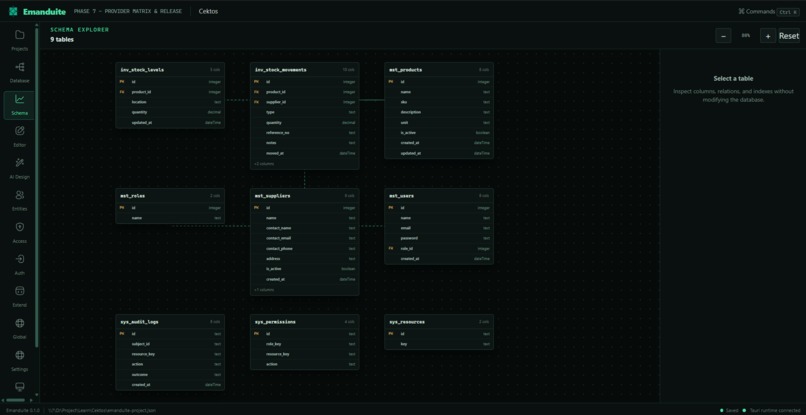Select the inv_stock_movements table header
This screenshot has width=806, height=415.
tap(305, 69)
